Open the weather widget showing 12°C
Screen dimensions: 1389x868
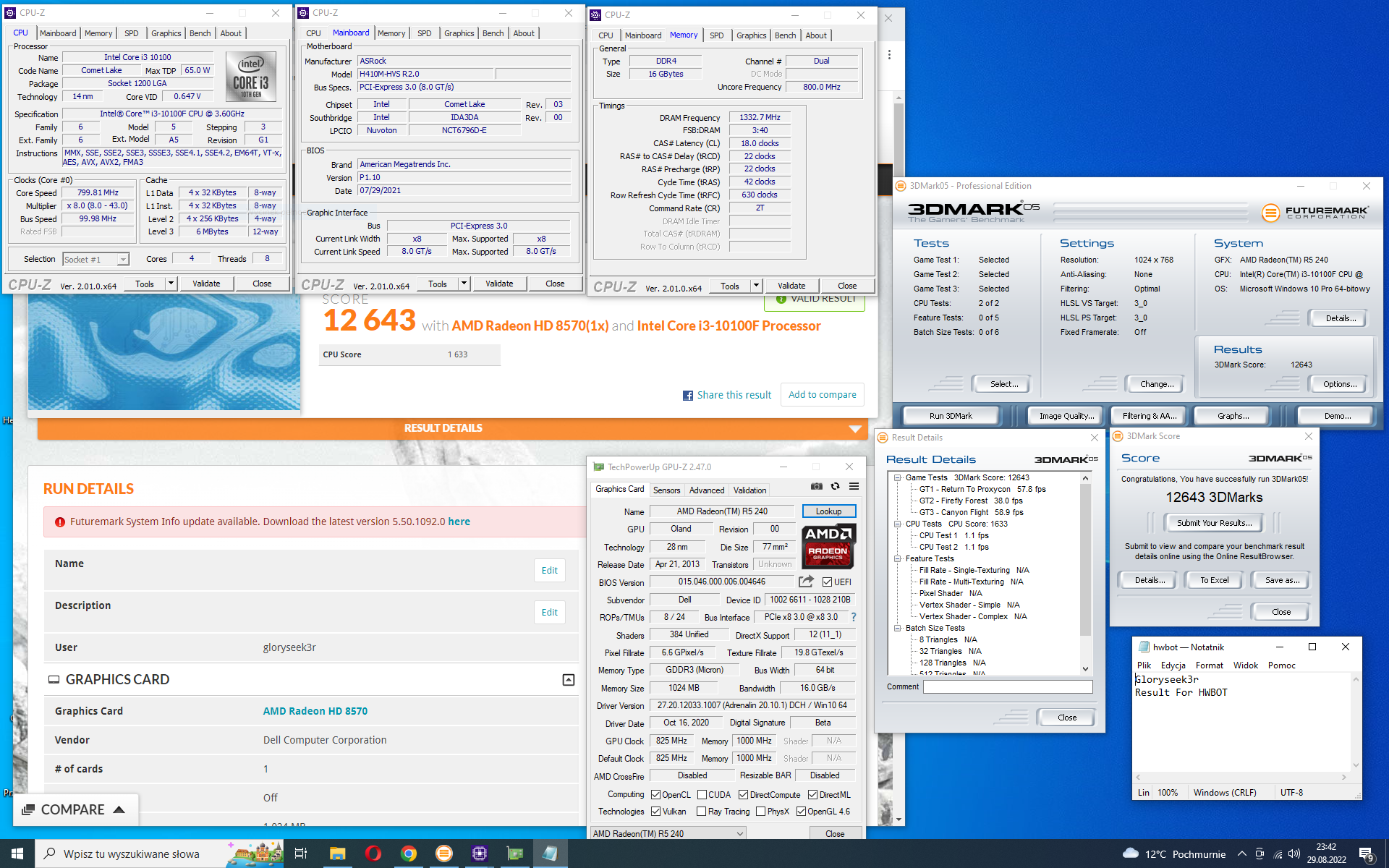click(x=1173, y=854)
